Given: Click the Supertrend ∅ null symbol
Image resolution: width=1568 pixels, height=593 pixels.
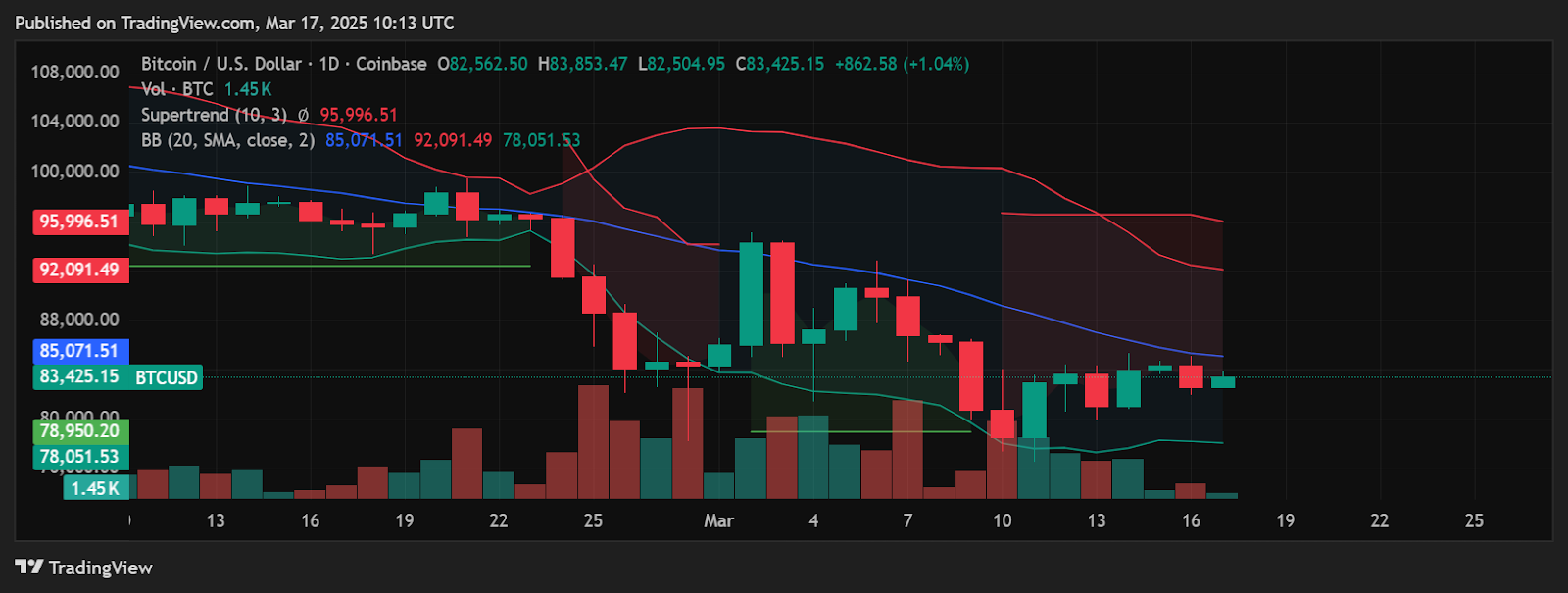Looking at the screenshot, I should pyautogui.click(x=303, y=115).
